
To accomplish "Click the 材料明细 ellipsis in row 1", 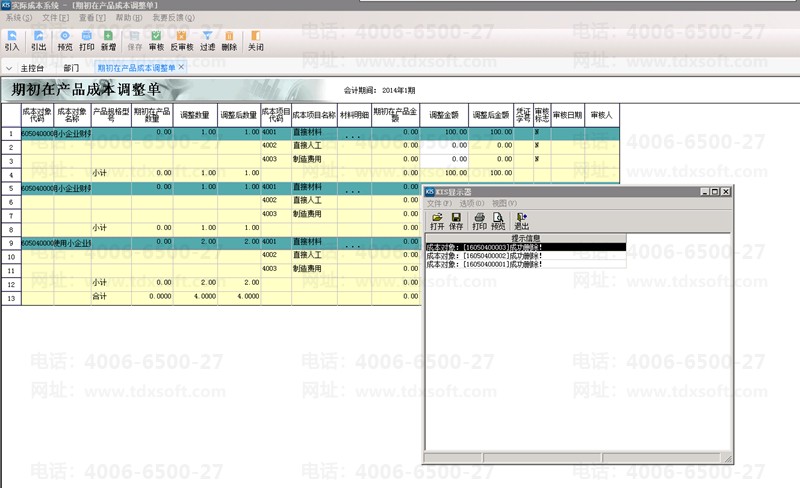I will [353, 136].
